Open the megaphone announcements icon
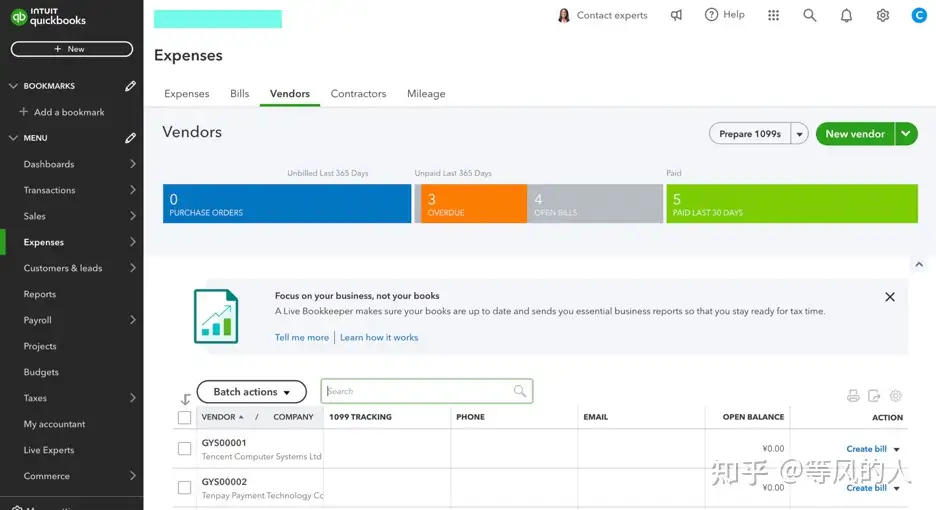The image size is (936, 510). click(676, 16)
